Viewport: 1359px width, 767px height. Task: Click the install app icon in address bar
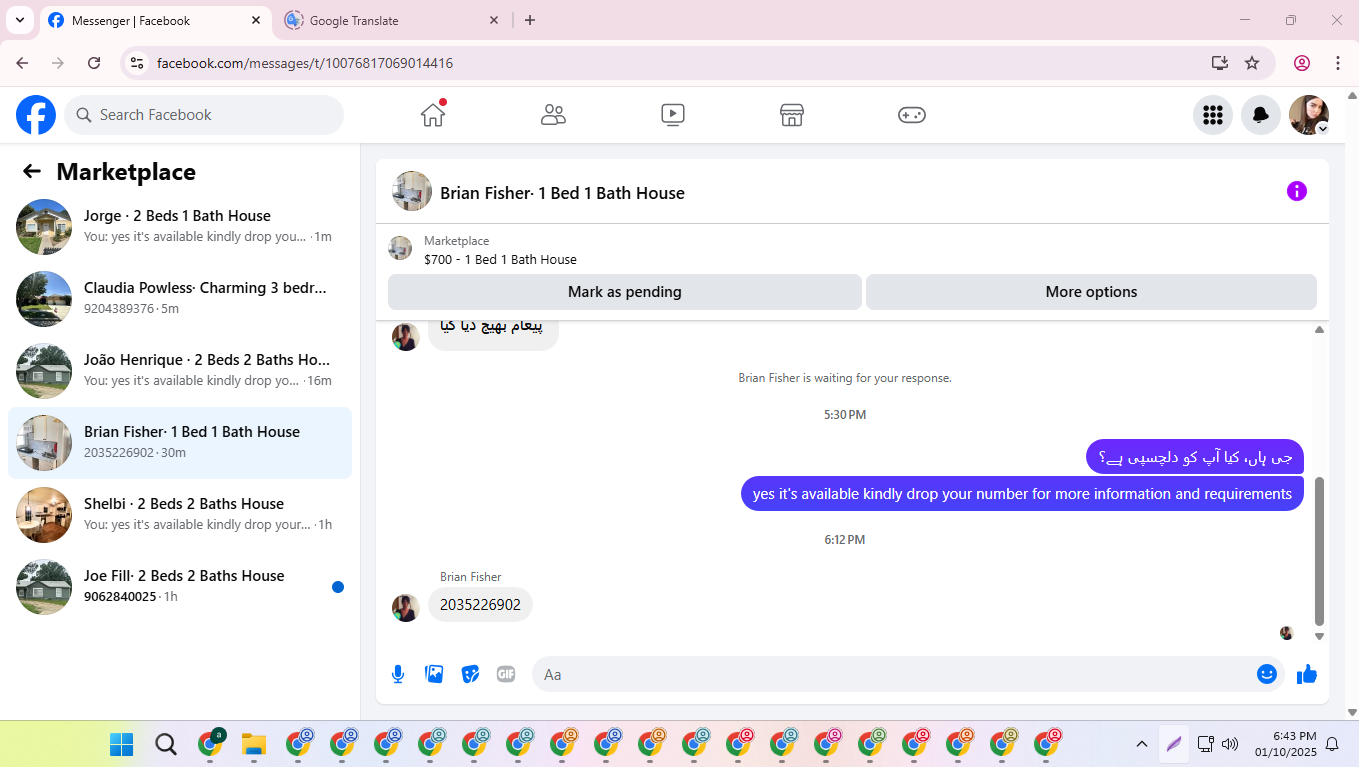pos(1219,63)
